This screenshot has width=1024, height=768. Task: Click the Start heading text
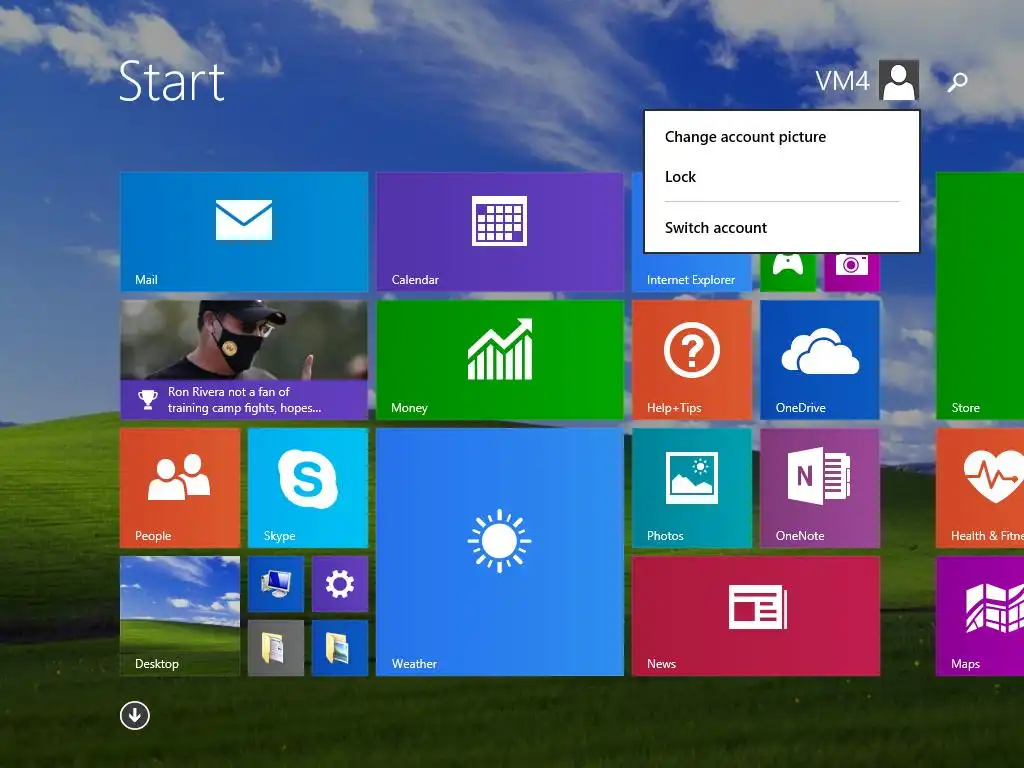[x=172, y=81]
